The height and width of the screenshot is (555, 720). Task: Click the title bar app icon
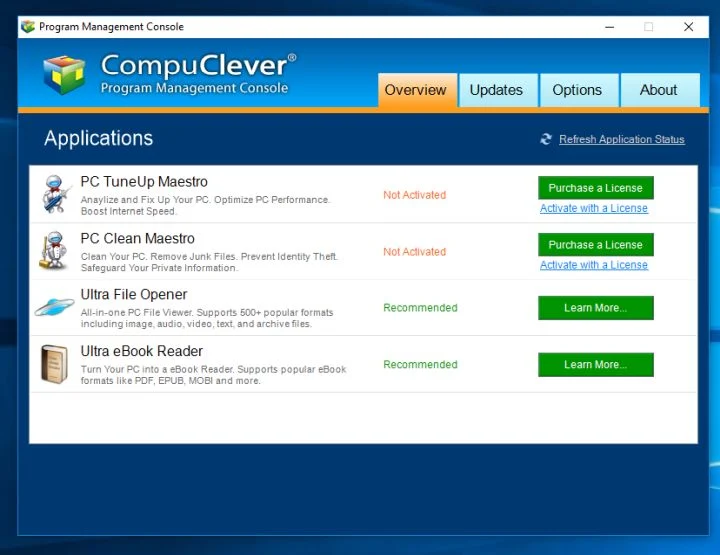pyautogui.click(x=28, y=27)
